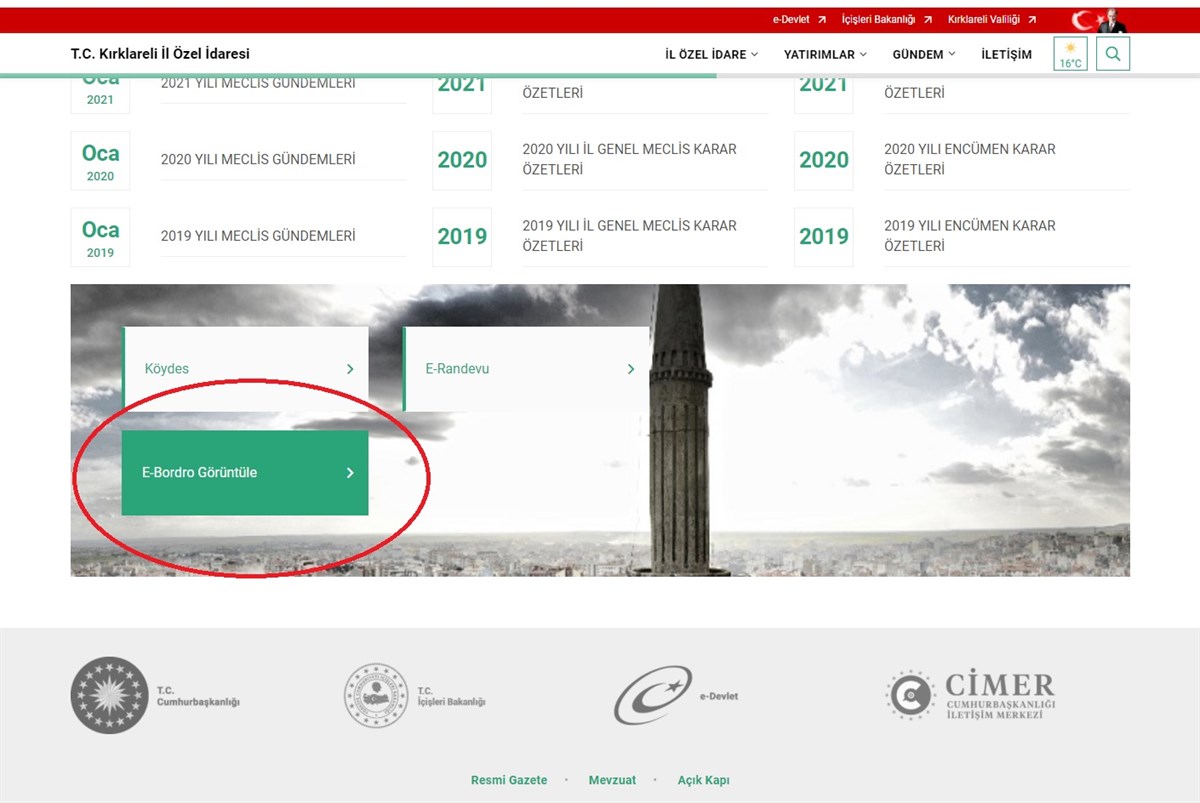Open the CİMER logo link
Screen dimensions: 1200x803
click(x=970, y=695)
